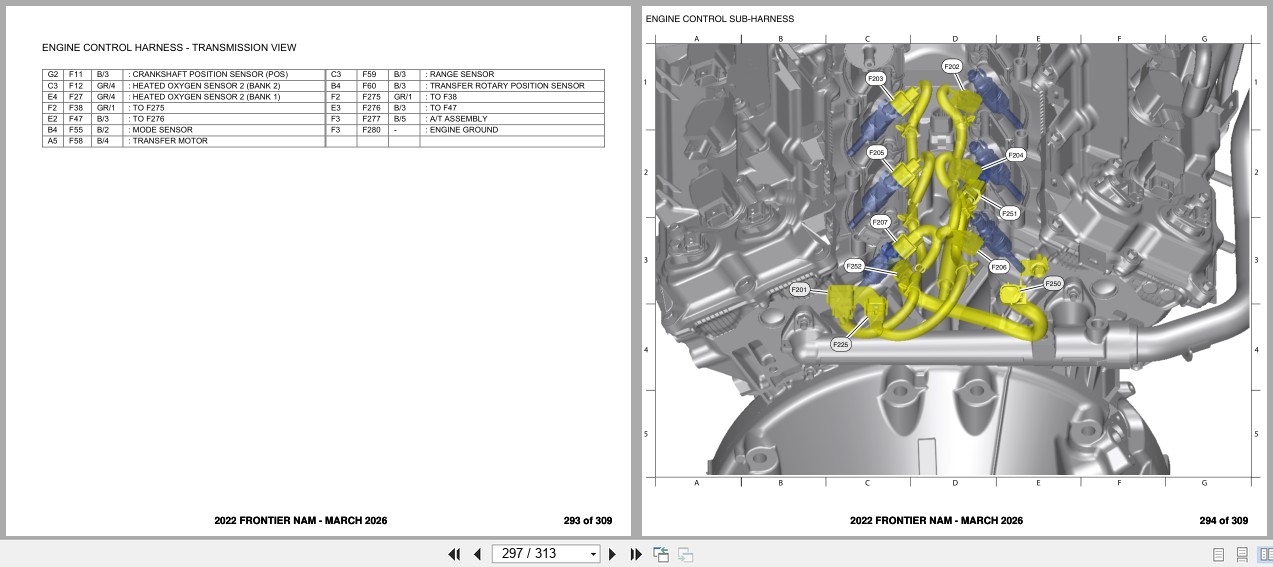Click the right page 2022 FRONTIER NAM footer

[x=936, y=521]
